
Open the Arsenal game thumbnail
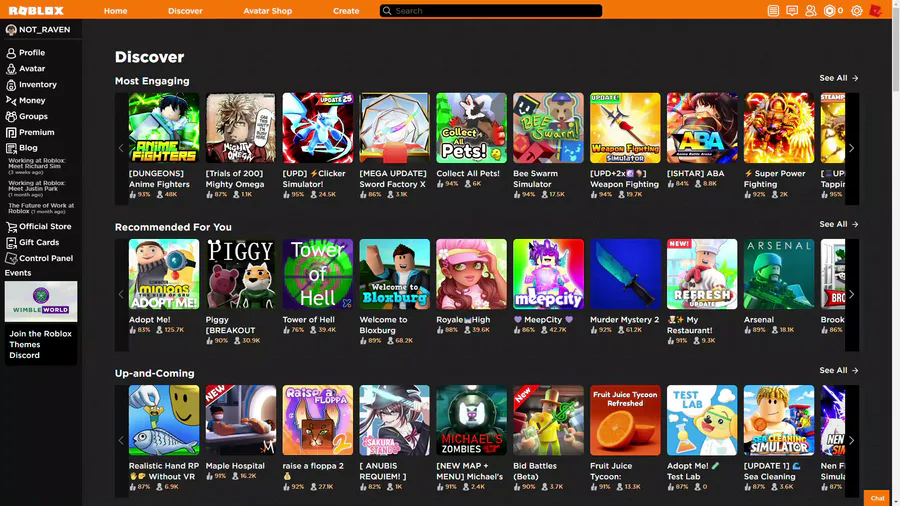pyautogui.click(x=779, y=274)
